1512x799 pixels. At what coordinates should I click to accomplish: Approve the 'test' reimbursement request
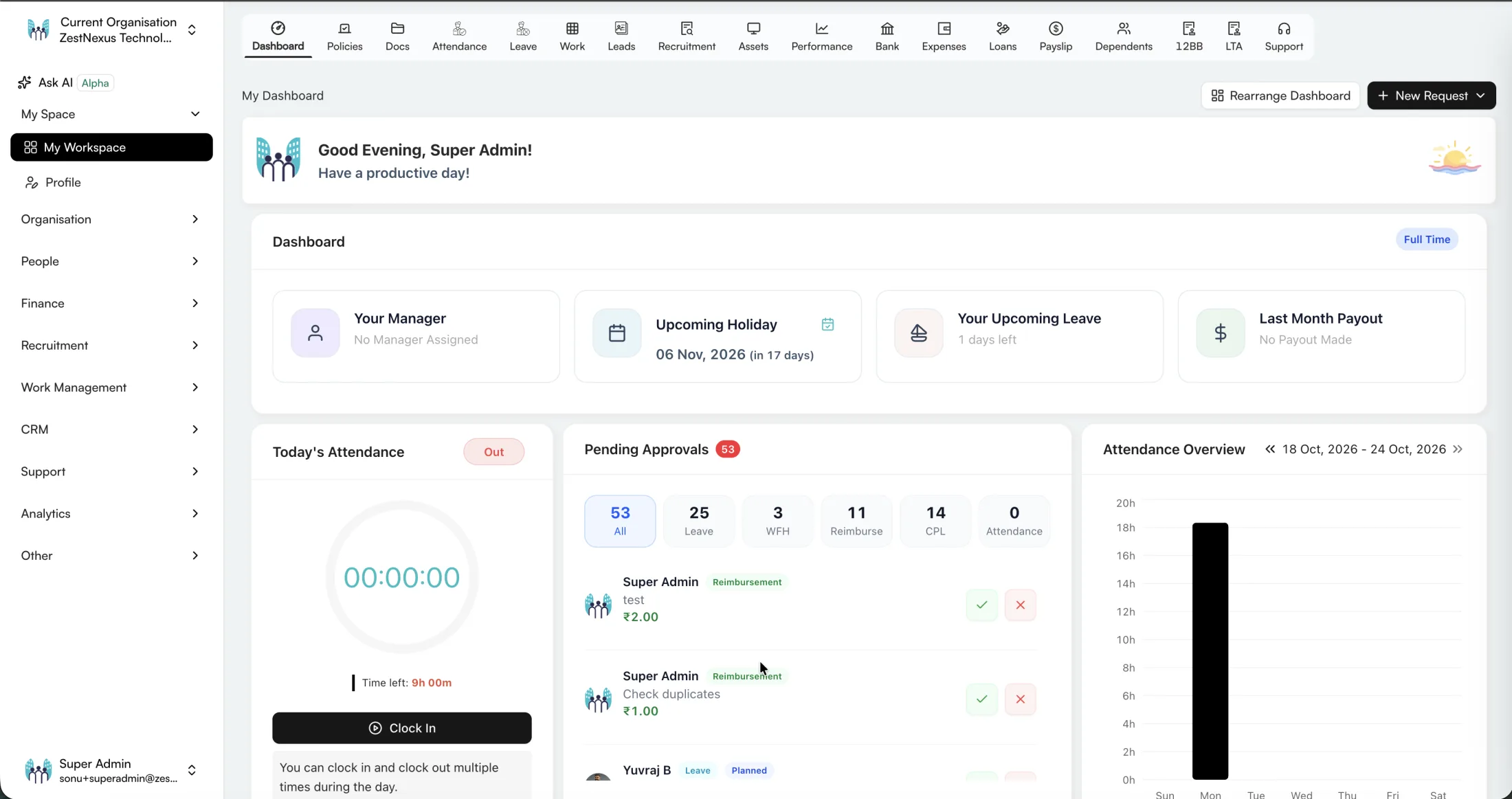pyautogui.click(x=981, y=605)
